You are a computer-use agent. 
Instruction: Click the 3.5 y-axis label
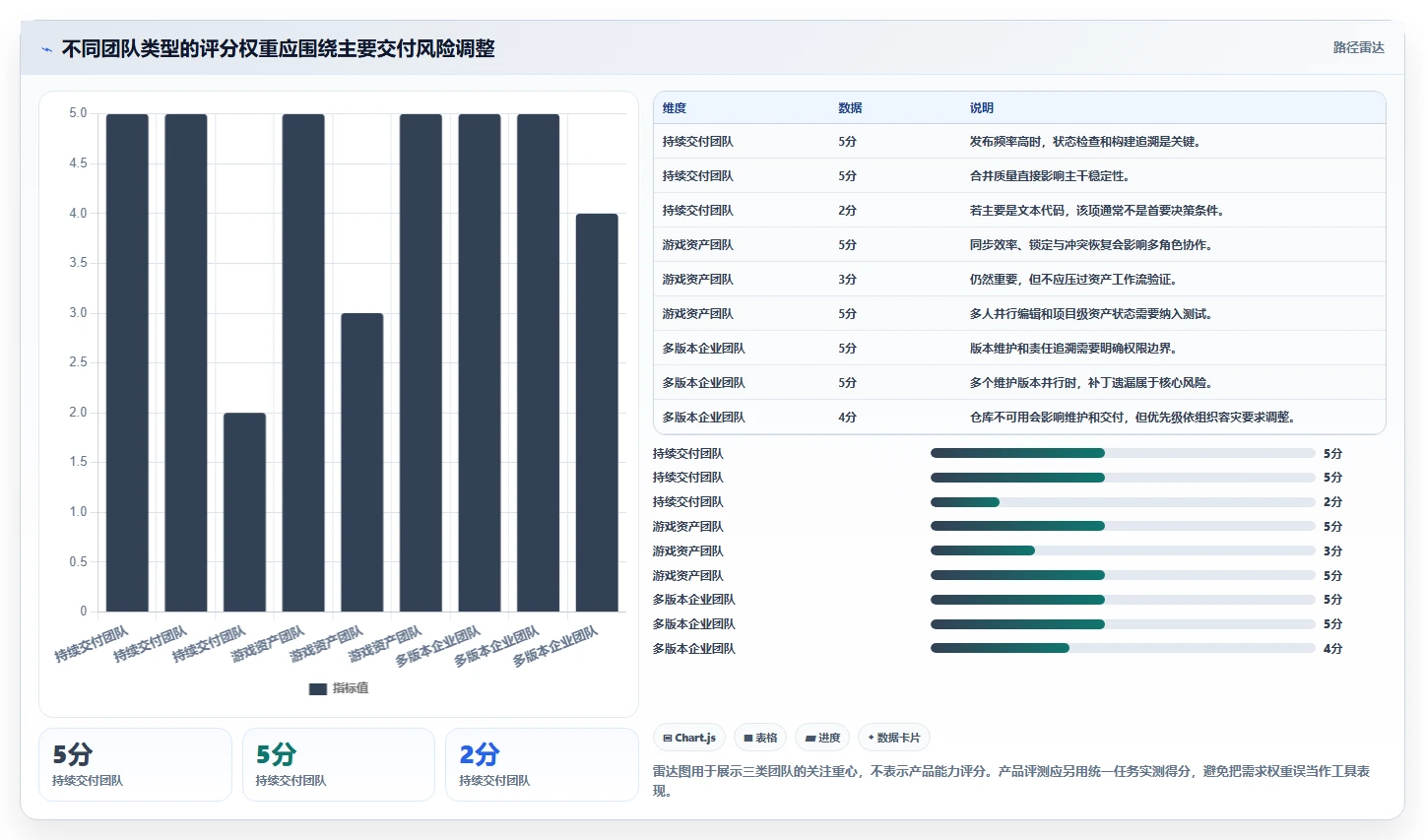(78, 263)
